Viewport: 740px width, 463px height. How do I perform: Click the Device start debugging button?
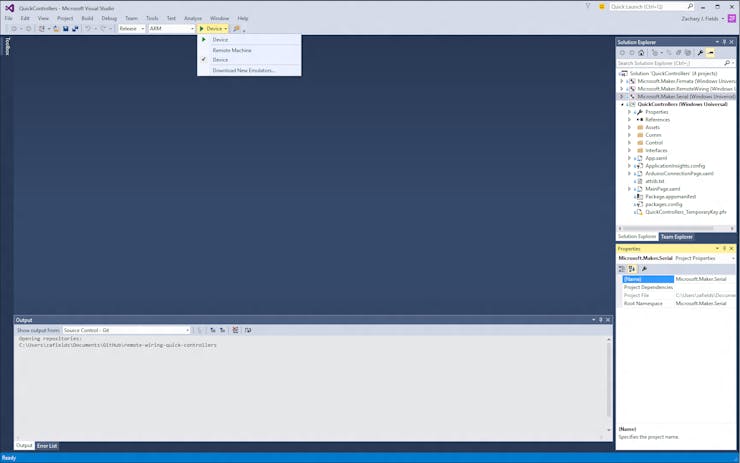[210, 29]
